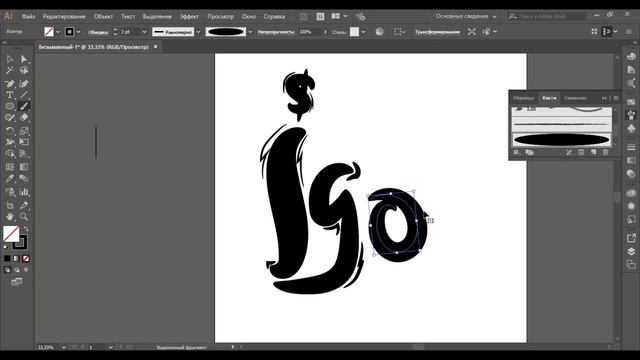The width and height of the screenshot is (640, 360).
Task: Expand fill swatch dropdown in control bar
Action: (x=58, y=32)
